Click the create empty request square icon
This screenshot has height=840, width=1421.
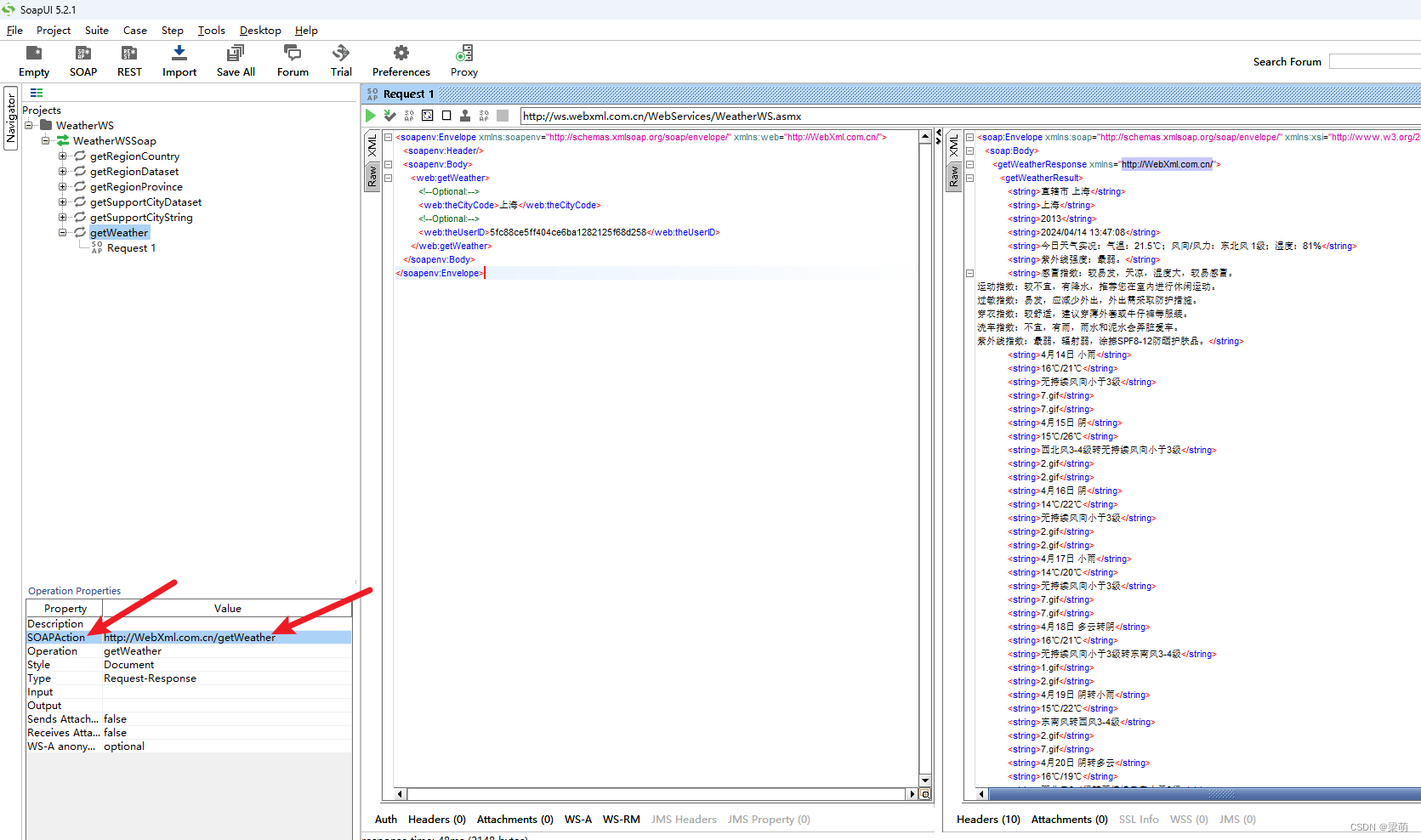click(446, 116)
